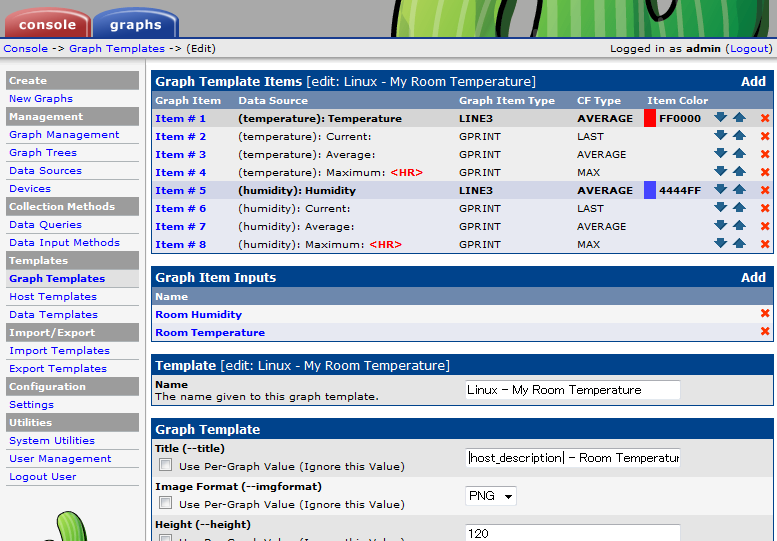
Task: Toggle Per-Graph Value checkbox for Title
Action: pos(166,465)
